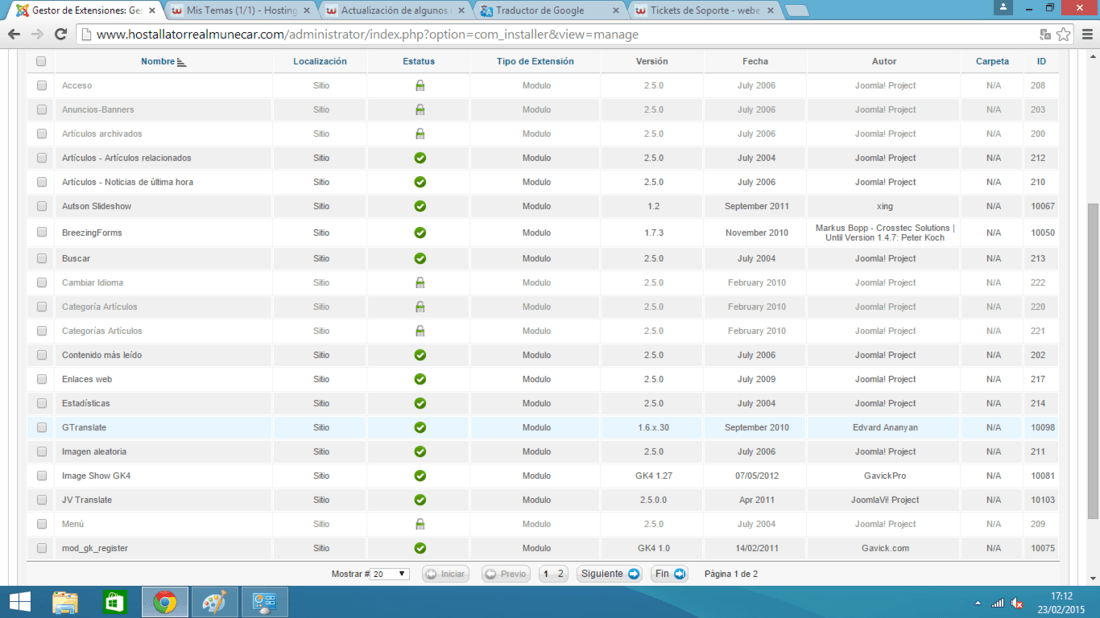Viewport: 1100px width, 618px height.
Task: Switch to the Mis Temas (1/1) Hosting tab
Action: point(241,11)
